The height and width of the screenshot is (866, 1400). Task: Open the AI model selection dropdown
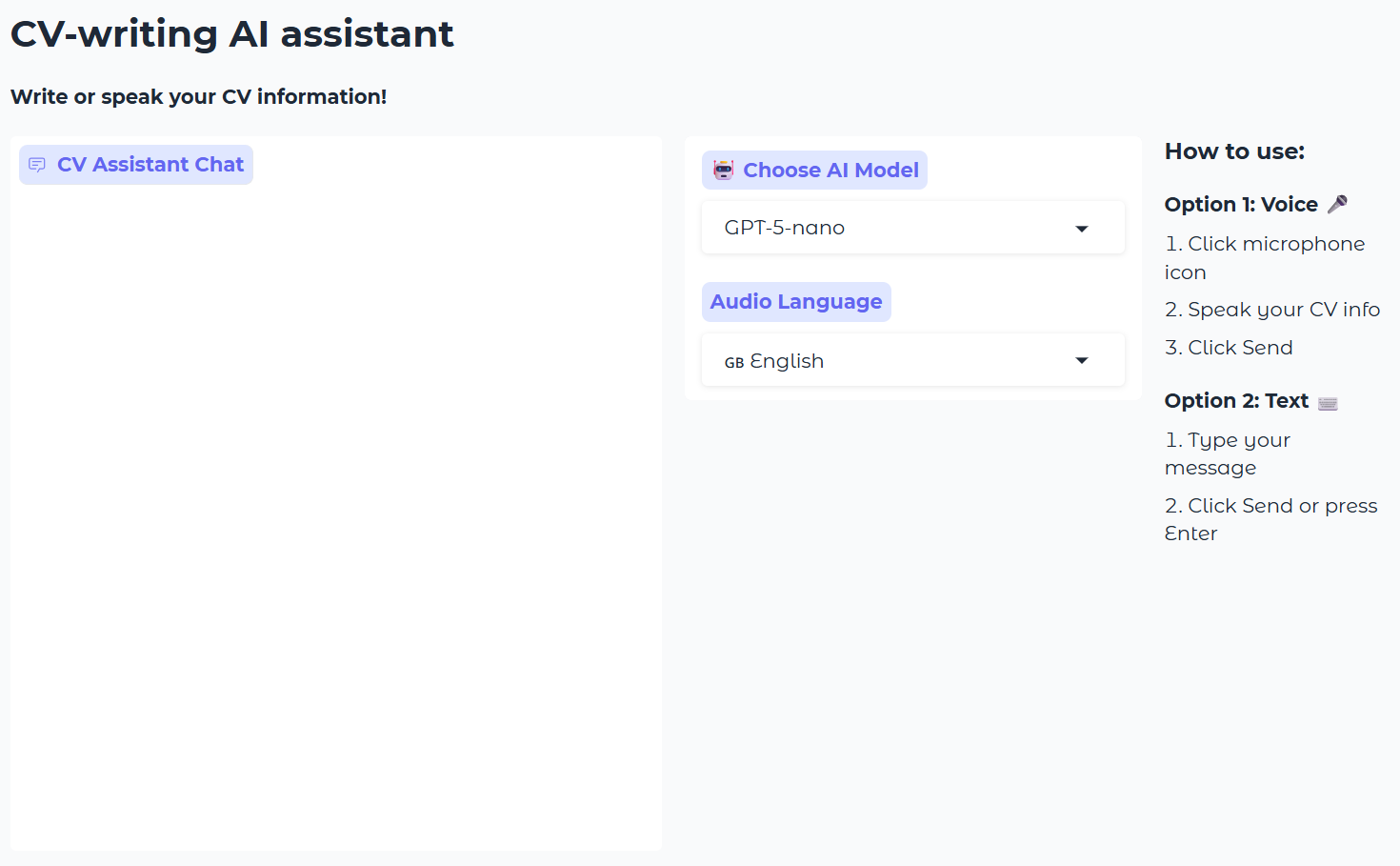click(x=912, y=228)
